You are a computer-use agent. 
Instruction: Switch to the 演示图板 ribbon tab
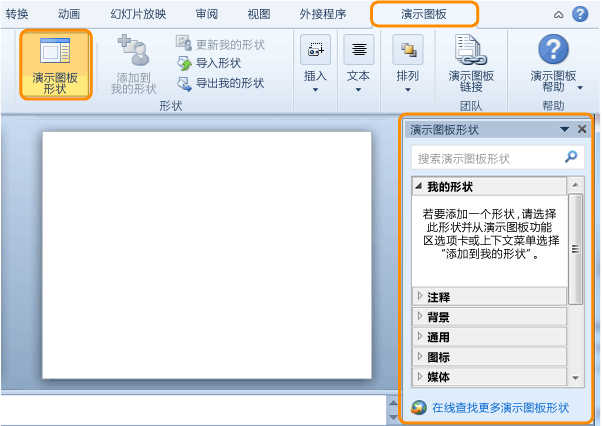(424, 14)
